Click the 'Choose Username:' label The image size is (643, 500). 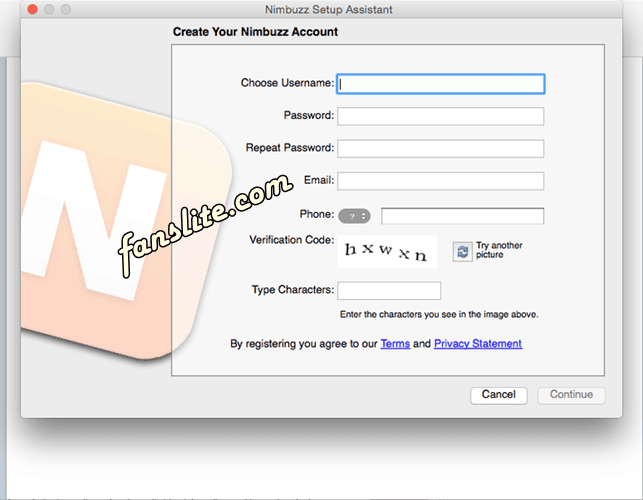(x=287, y=83)
